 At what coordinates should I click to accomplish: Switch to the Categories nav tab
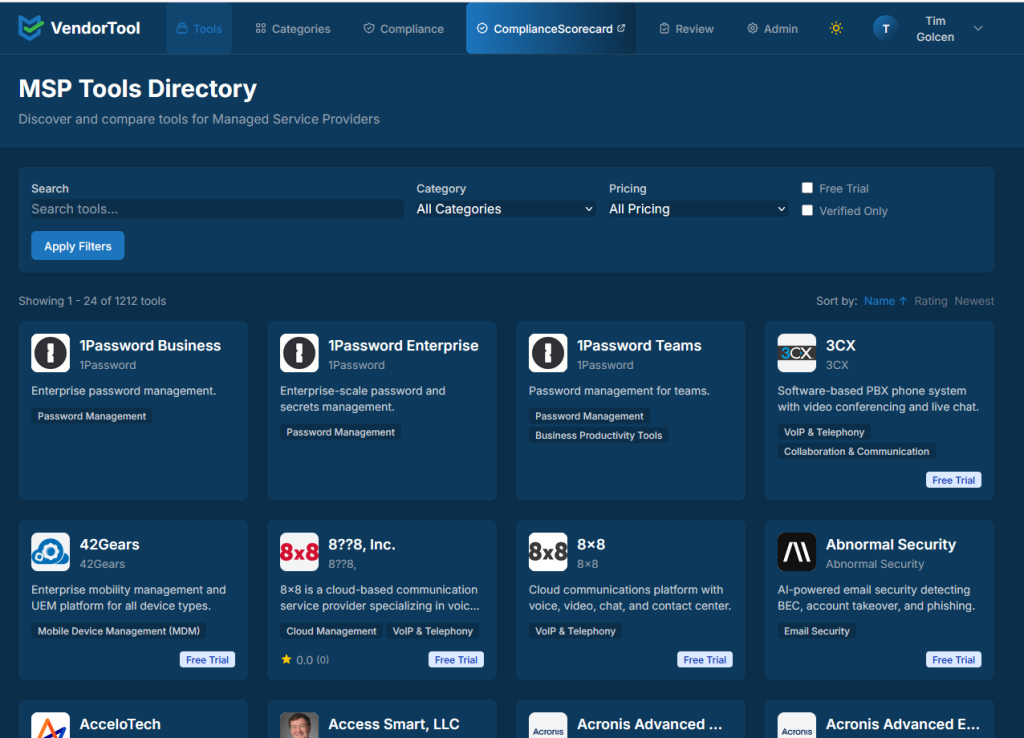pyautogui.click(x=292, y=28)
